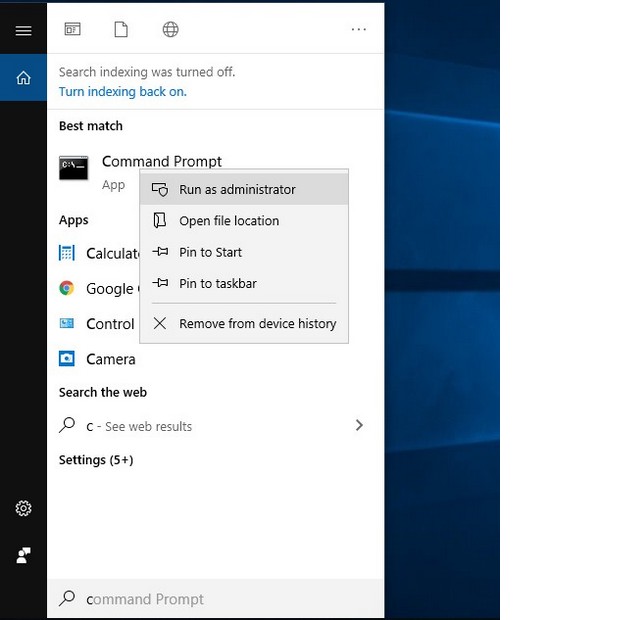Click the magnifier icon beside See web results

pos(67,425)
